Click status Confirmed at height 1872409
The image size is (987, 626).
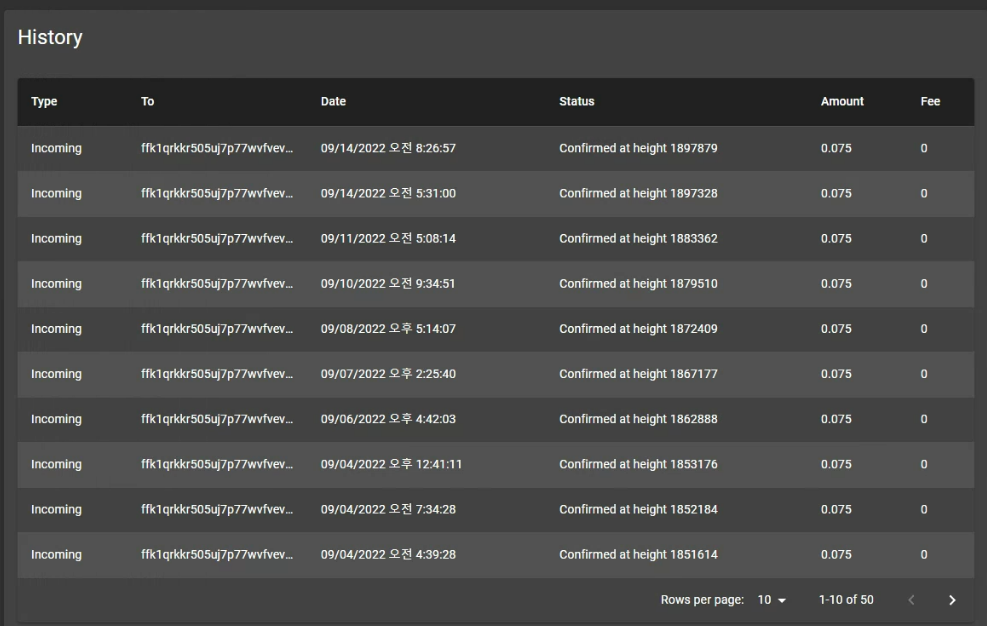[638, 329]
